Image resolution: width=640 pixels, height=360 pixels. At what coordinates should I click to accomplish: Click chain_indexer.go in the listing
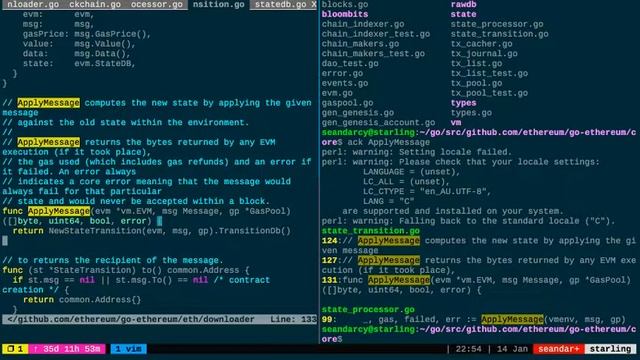point(363,24)
